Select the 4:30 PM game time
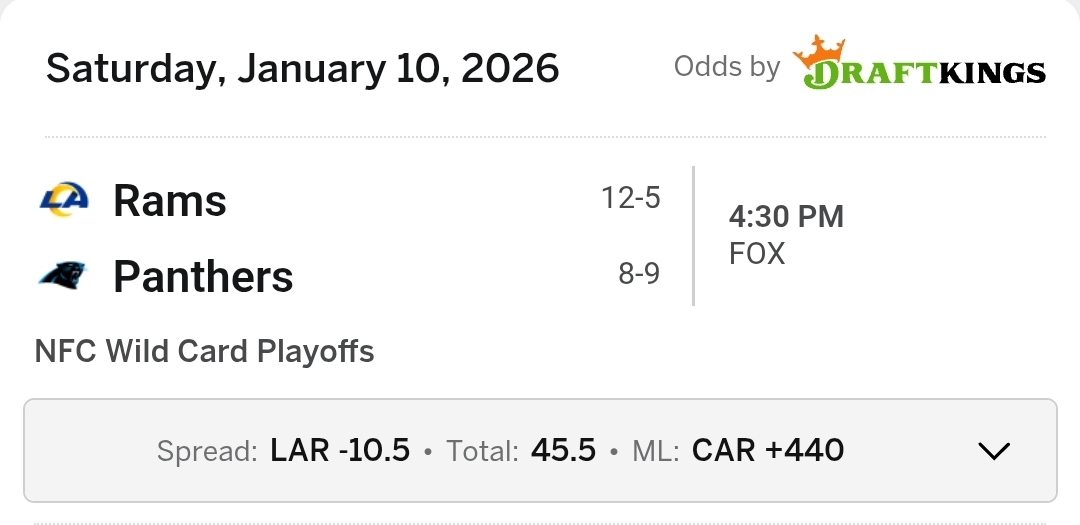The width and height of the screenshot is (1080, 525). tap(786, 216)
